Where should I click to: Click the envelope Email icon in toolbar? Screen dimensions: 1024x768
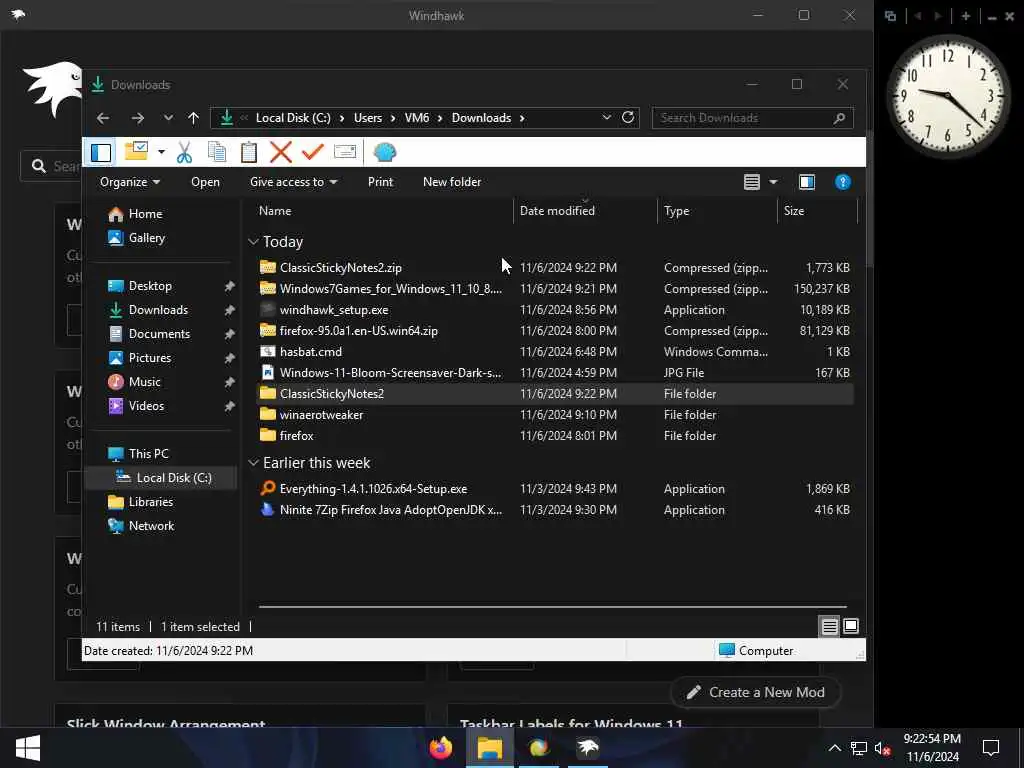pyautogui.click(x=345, y=152)
